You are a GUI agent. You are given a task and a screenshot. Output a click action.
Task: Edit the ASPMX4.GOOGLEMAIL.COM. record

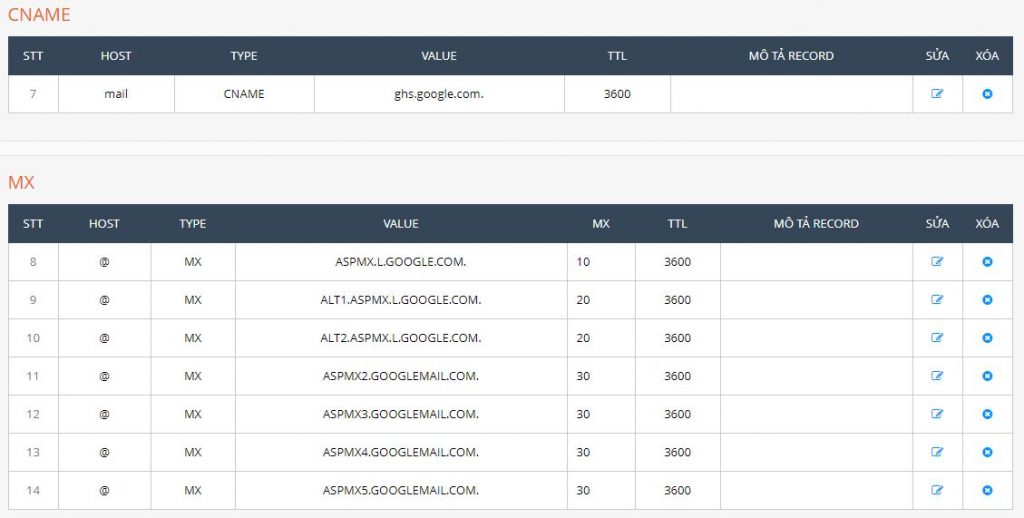point(937,452)
